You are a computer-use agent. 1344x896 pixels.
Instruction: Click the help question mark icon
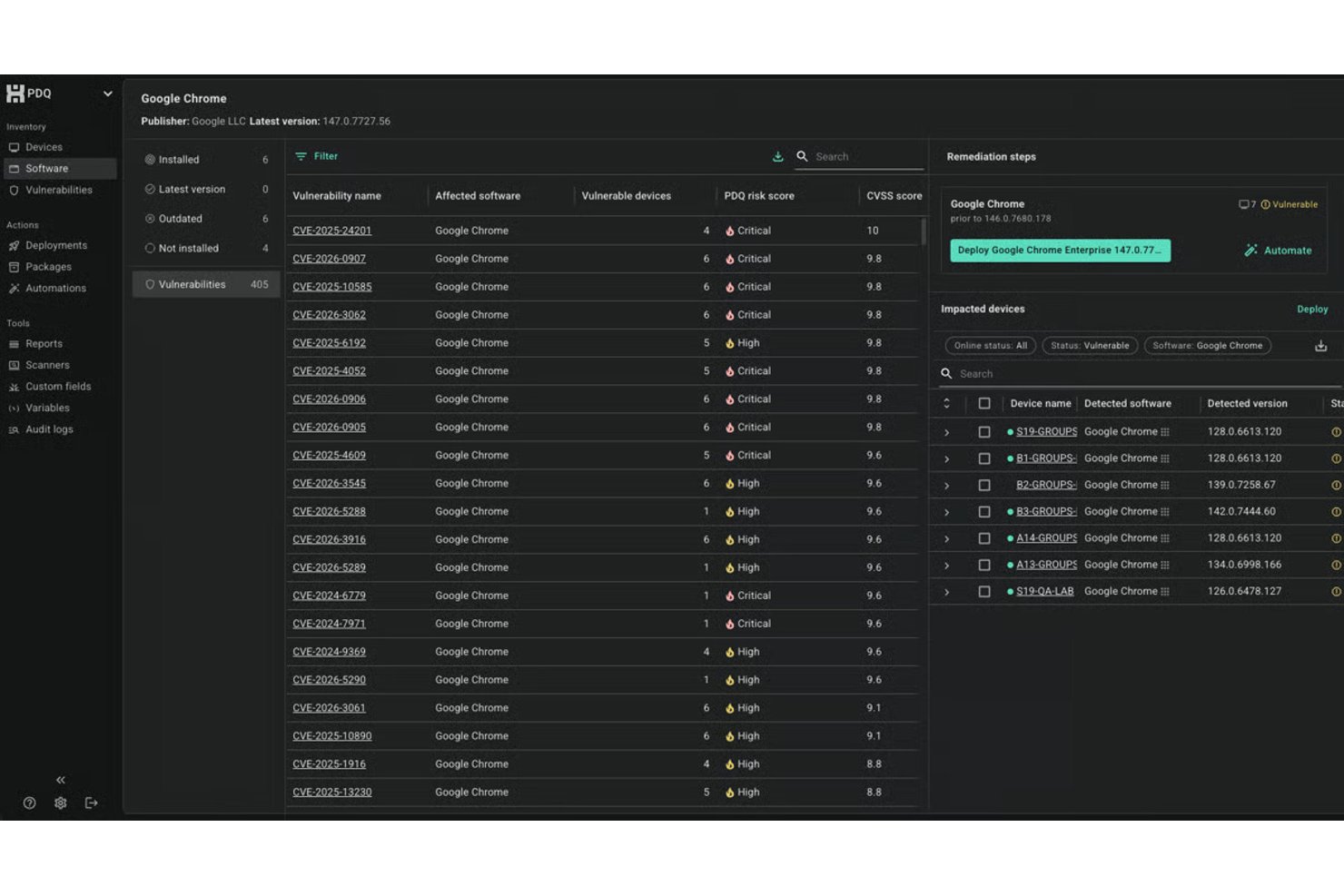(x=29, y=803)
